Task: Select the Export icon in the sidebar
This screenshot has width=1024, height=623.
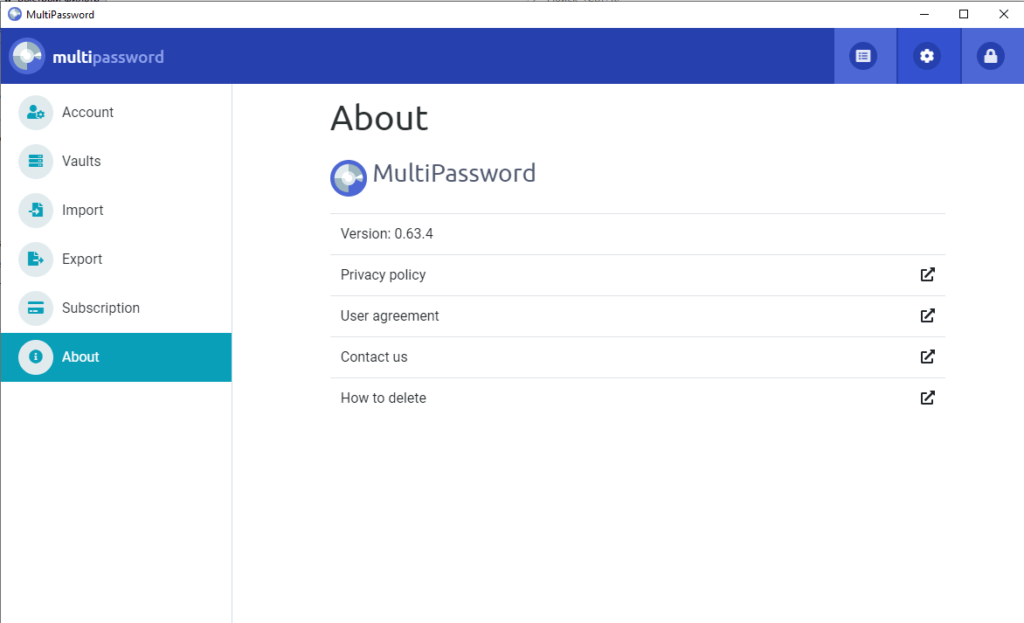Action: (x=35, y=259)
